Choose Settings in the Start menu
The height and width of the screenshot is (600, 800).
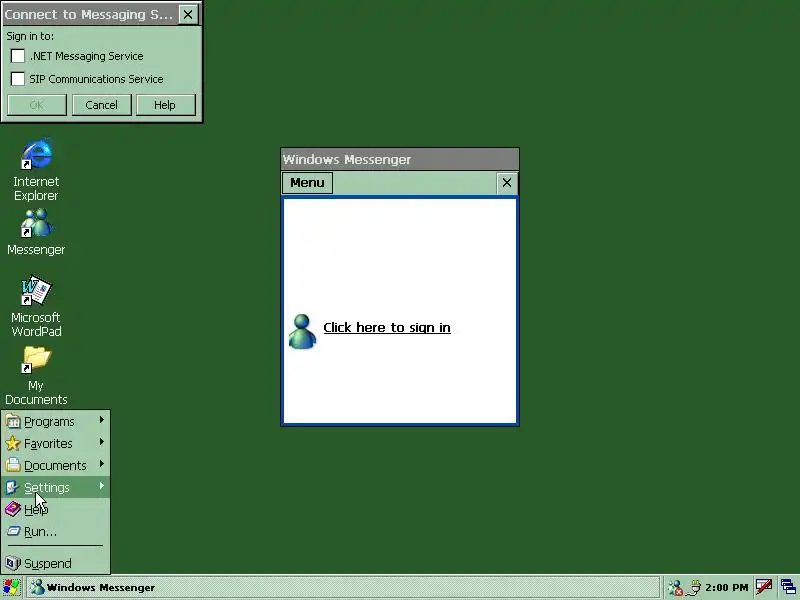[55, 487]
